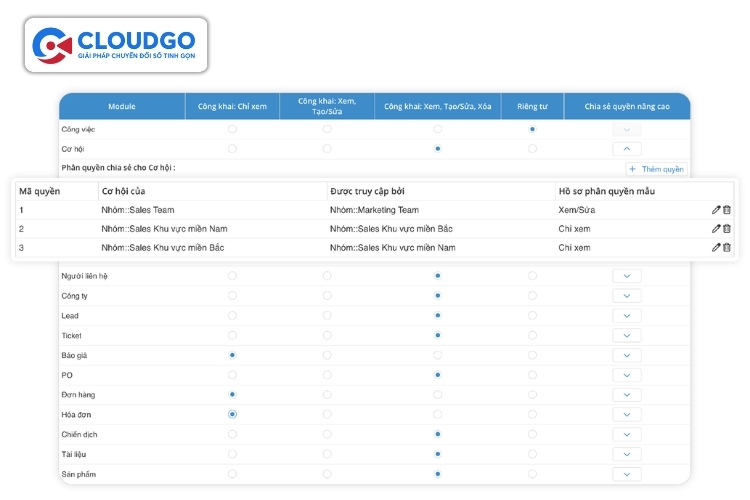
Task: Click the Module column header
Action: click(x=121, y=106)
